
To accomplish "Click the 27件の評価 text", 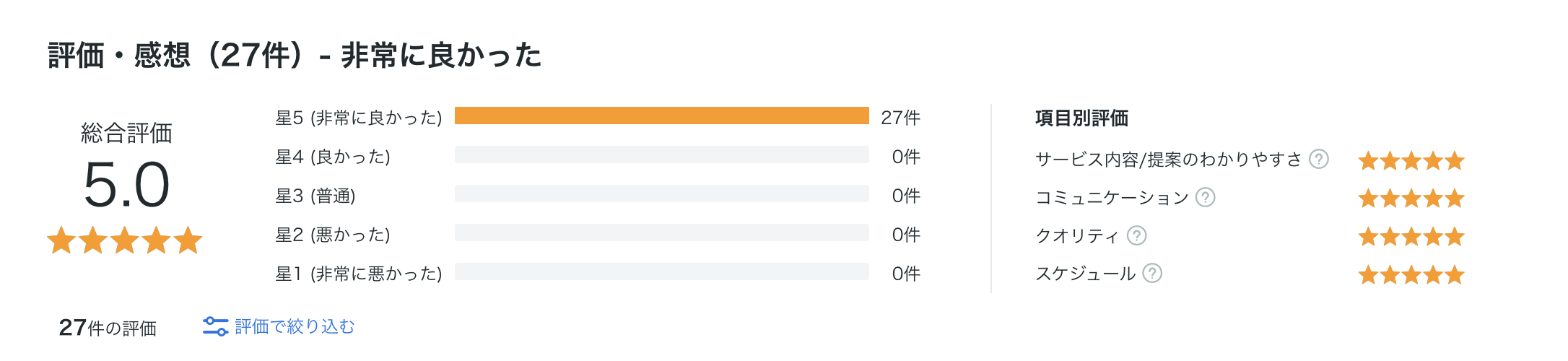I will tap(108, 328).
